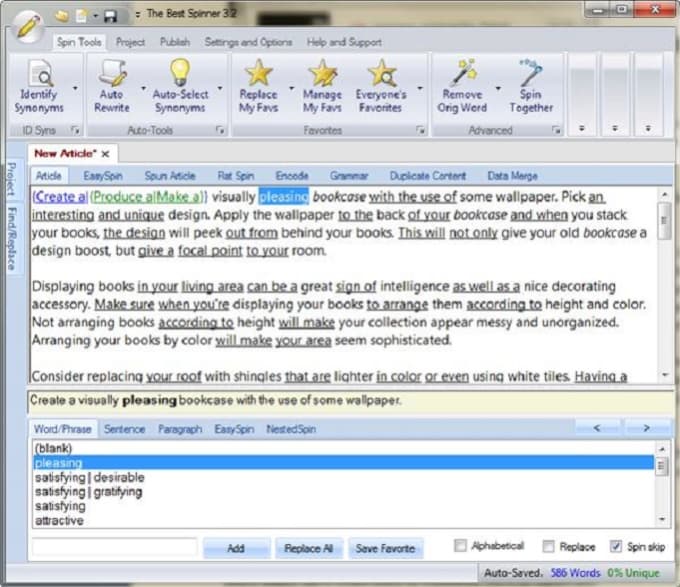680x587 pixels.
Task: Click the Save Favorite button
Action: pos(386,548)
